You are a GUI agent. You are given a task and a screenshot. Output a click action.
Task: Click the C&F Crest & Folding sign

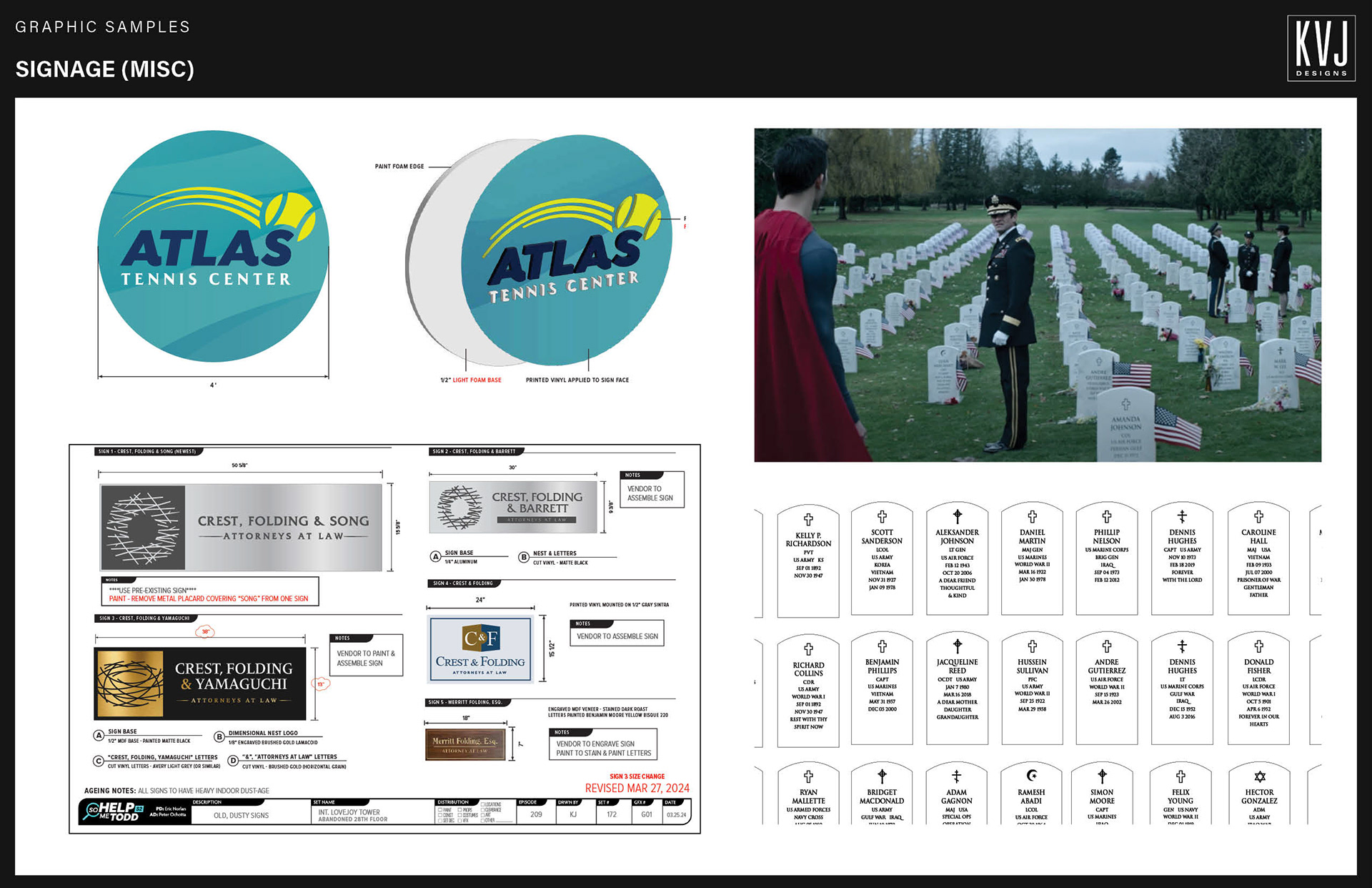pos(480,649)
